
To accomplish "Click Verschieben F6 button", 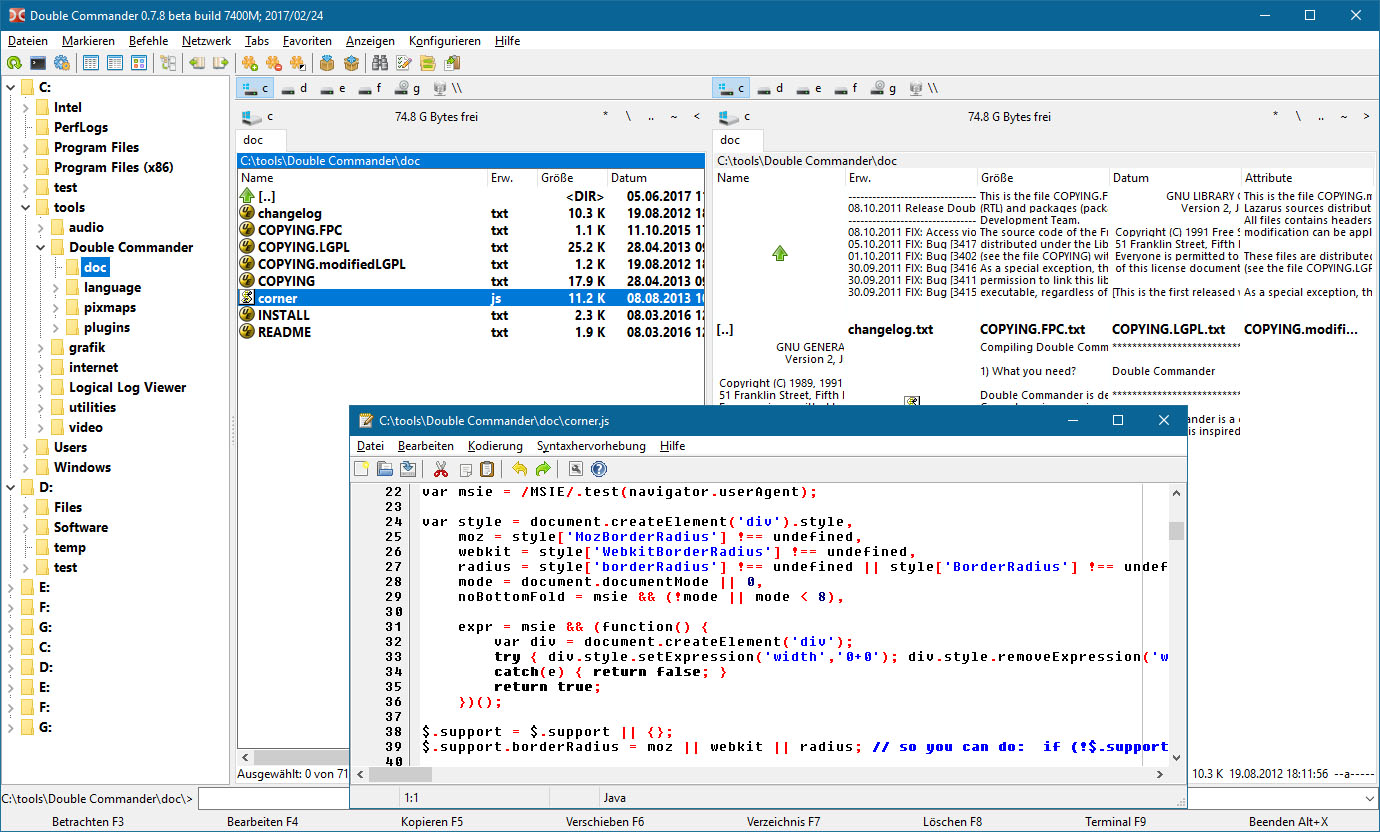I will 605,822.
